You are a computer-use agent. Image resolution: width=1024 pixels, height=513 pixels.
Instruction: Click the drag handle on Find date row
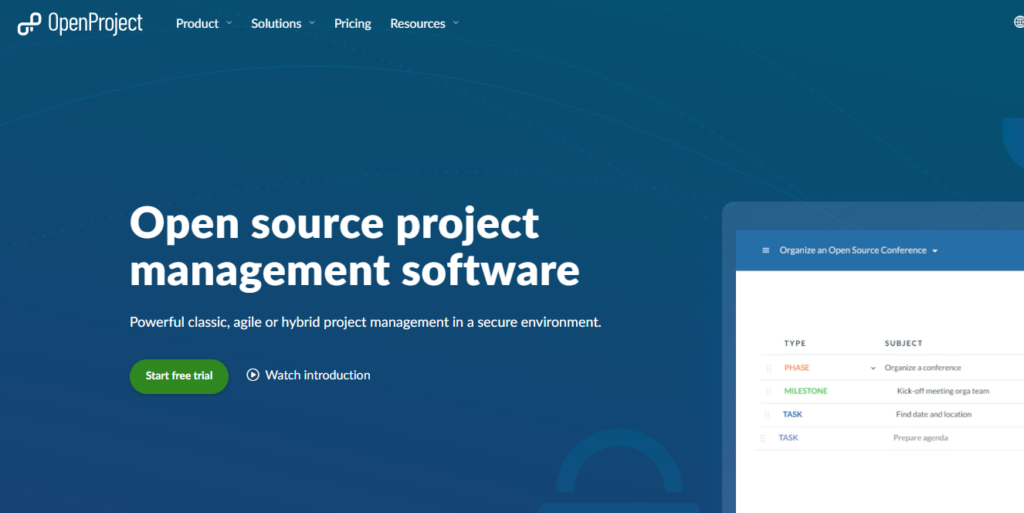click(767, 415)
